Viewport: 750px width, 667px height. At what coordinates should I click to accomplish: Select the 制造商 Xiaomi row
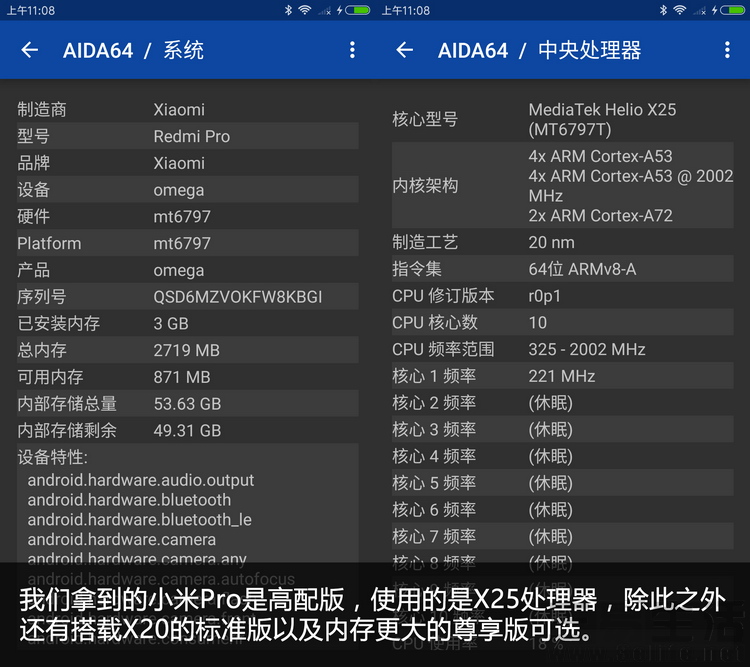(188, 110)
